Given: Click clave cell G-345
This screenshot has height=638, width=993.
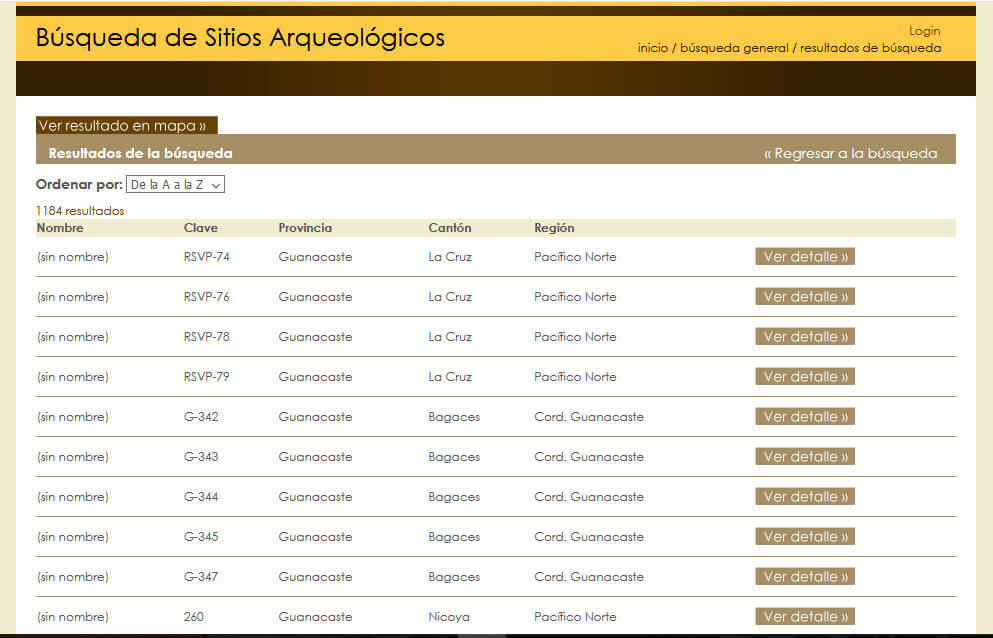Looking at the screenshot, I should 201,536.
